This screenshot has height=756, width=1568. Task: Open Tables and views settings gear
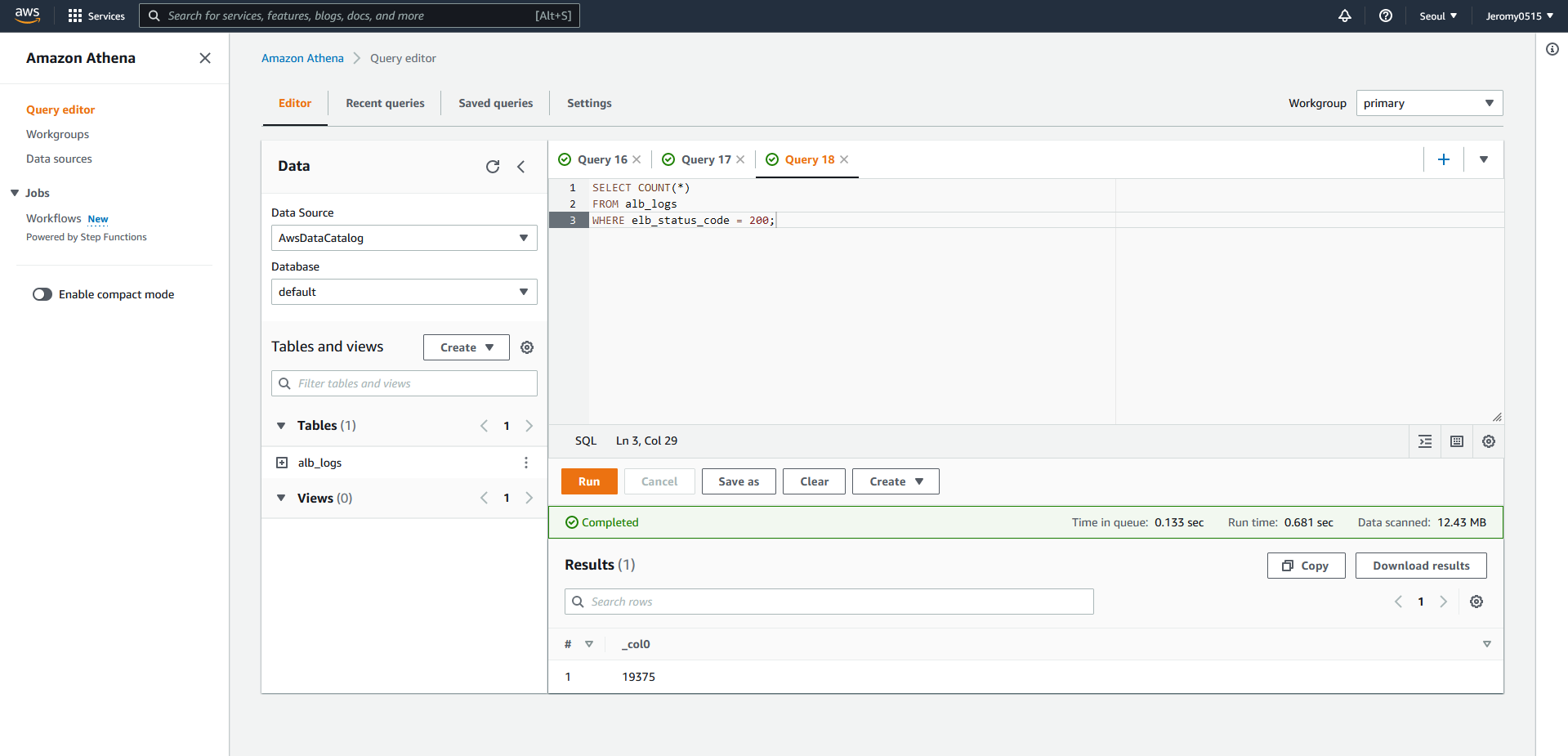point(527,347)
